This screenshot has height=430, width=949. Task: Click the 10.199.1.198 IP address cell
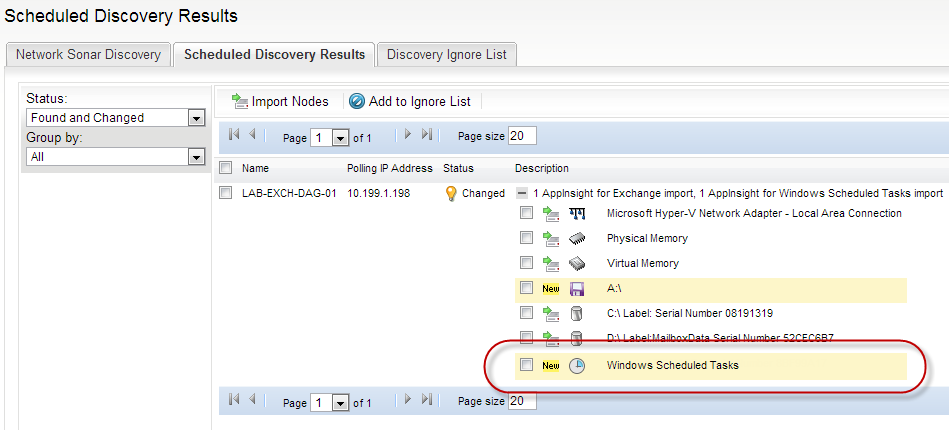(379, 194)
